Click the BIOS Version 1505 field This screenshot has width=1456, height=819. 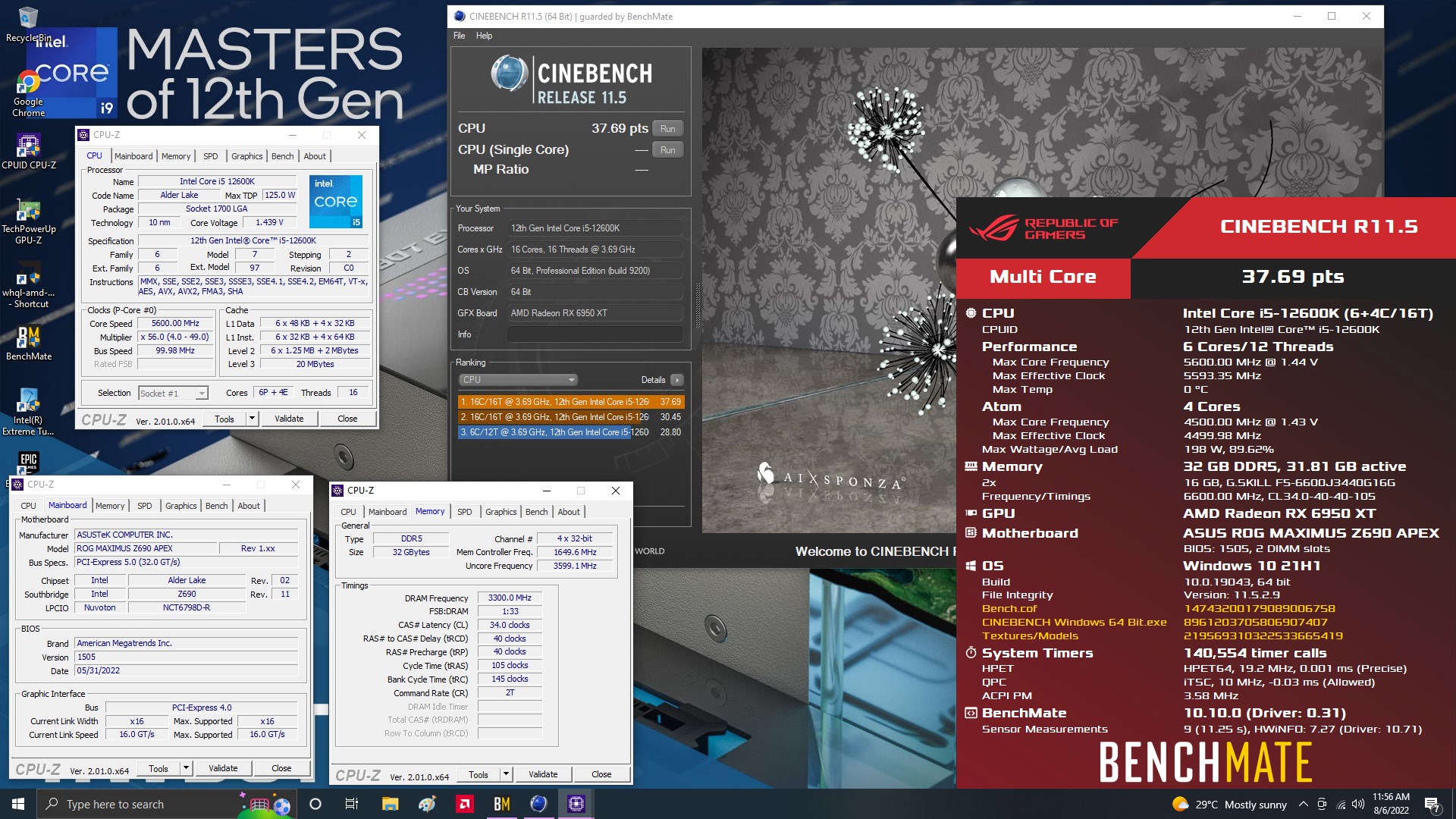point(187,657)
